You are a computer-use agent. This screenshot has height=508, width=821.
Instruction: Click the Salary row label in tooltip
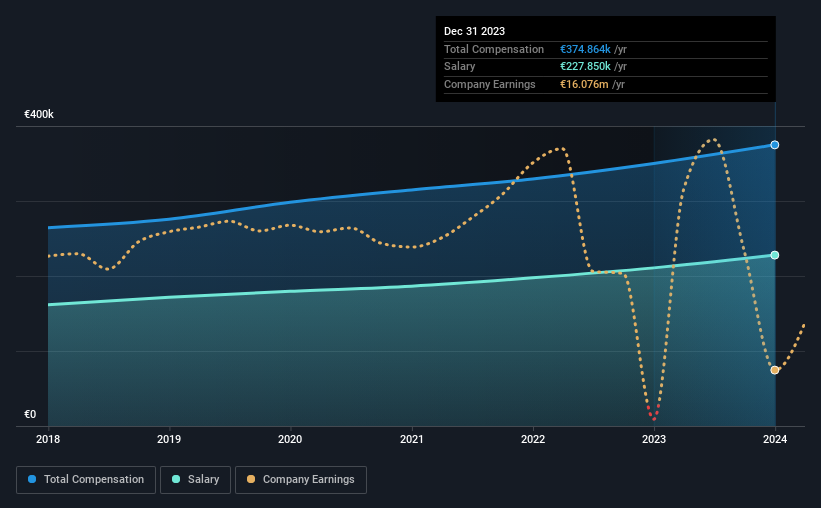(460, 67)
